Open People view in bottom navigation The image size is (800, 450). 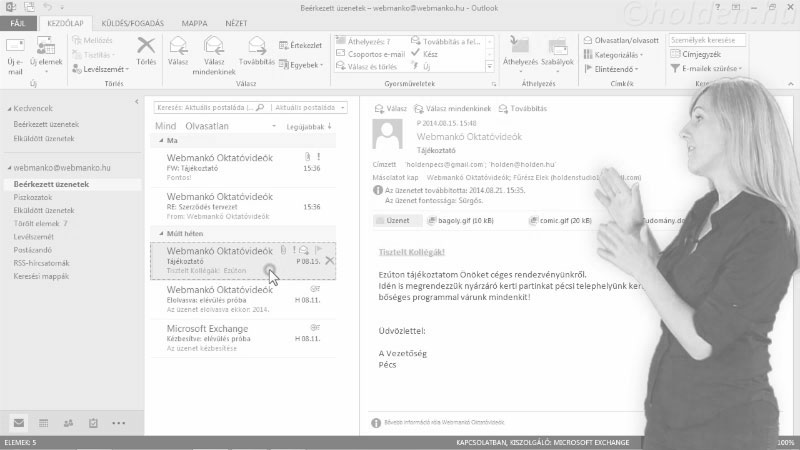pyautogui.click(x=68, y=423)
